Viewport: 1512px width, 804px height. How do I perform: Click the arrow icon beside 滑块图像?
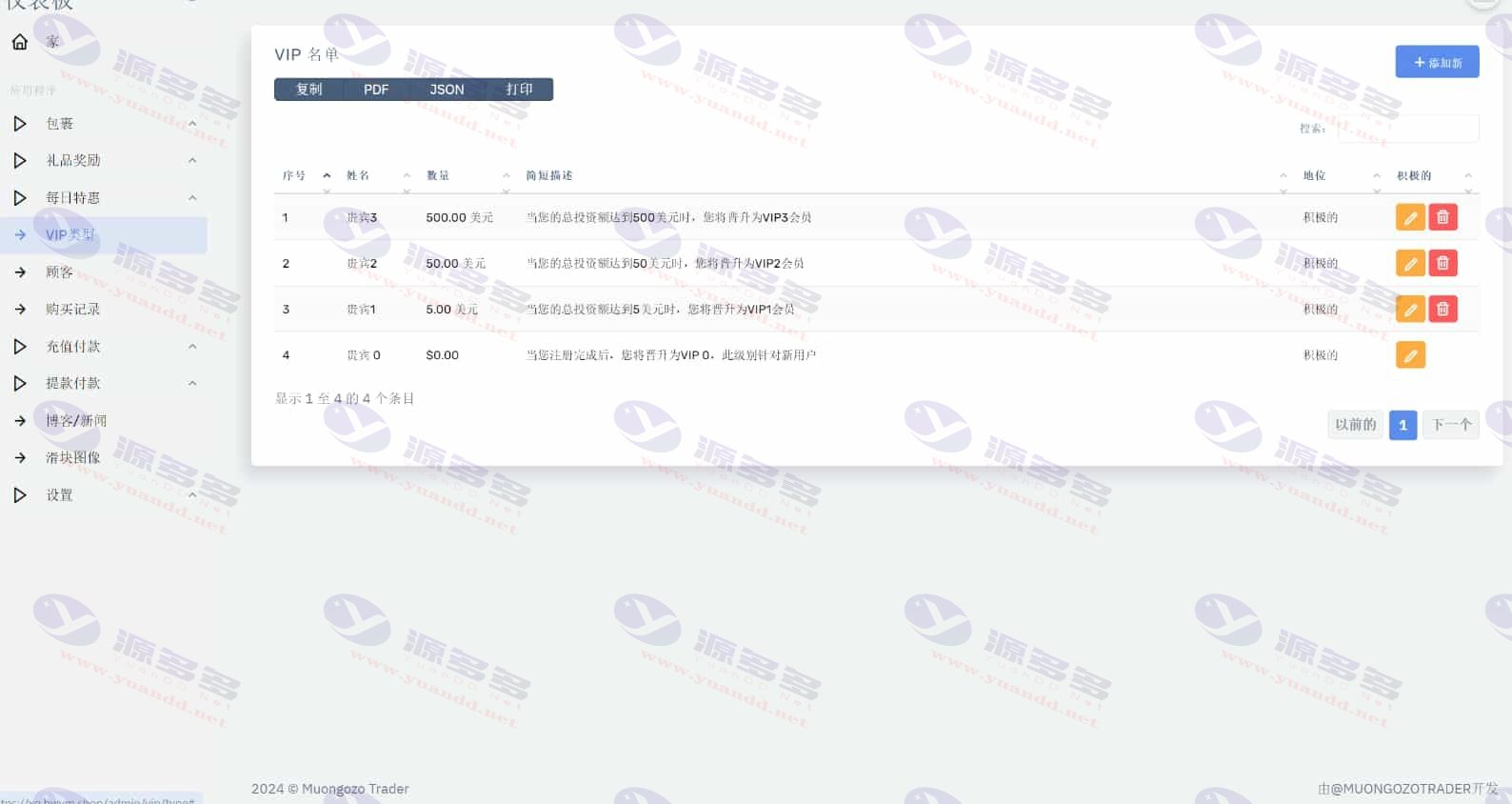click(x=20, y=458)
